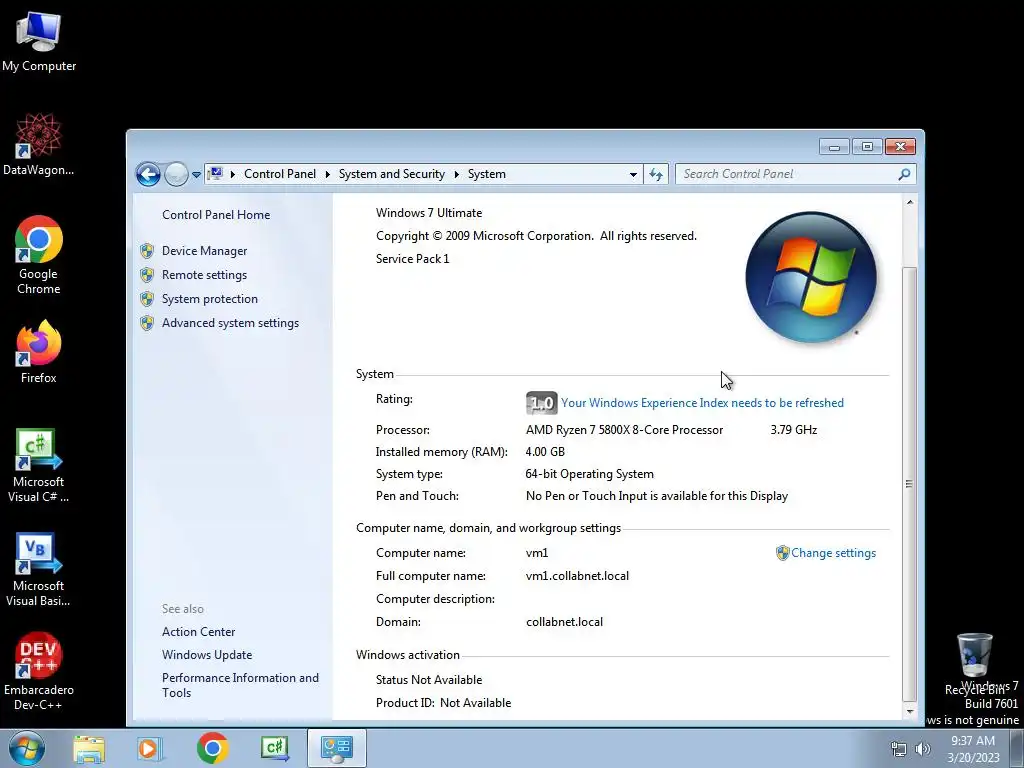The width and height of the screenshot is (1024, 768).
Task: Expand the arrow after Control Panel breadcrumb
Action: pos(328,174)
